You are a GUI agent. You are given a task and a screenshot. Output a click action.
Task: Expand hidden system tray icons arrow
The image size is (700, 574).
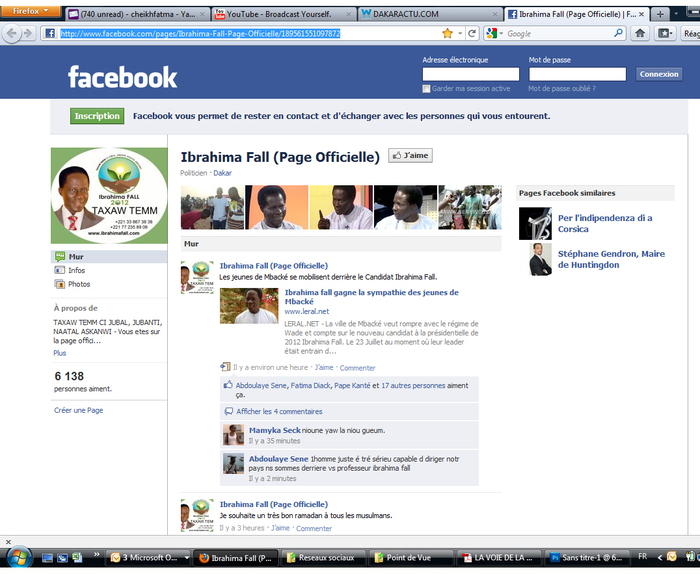tap(659, 557)
